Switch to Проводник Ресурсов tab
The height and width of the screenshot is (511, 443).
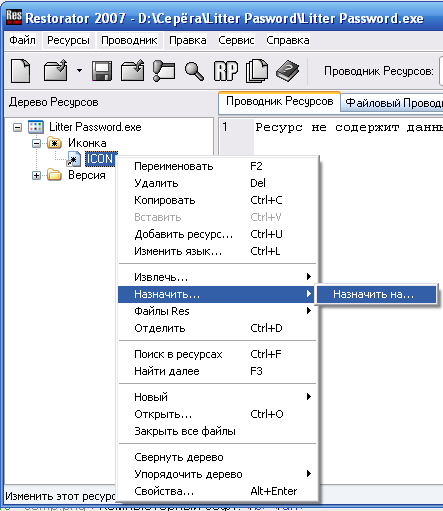tap(279, 102)
